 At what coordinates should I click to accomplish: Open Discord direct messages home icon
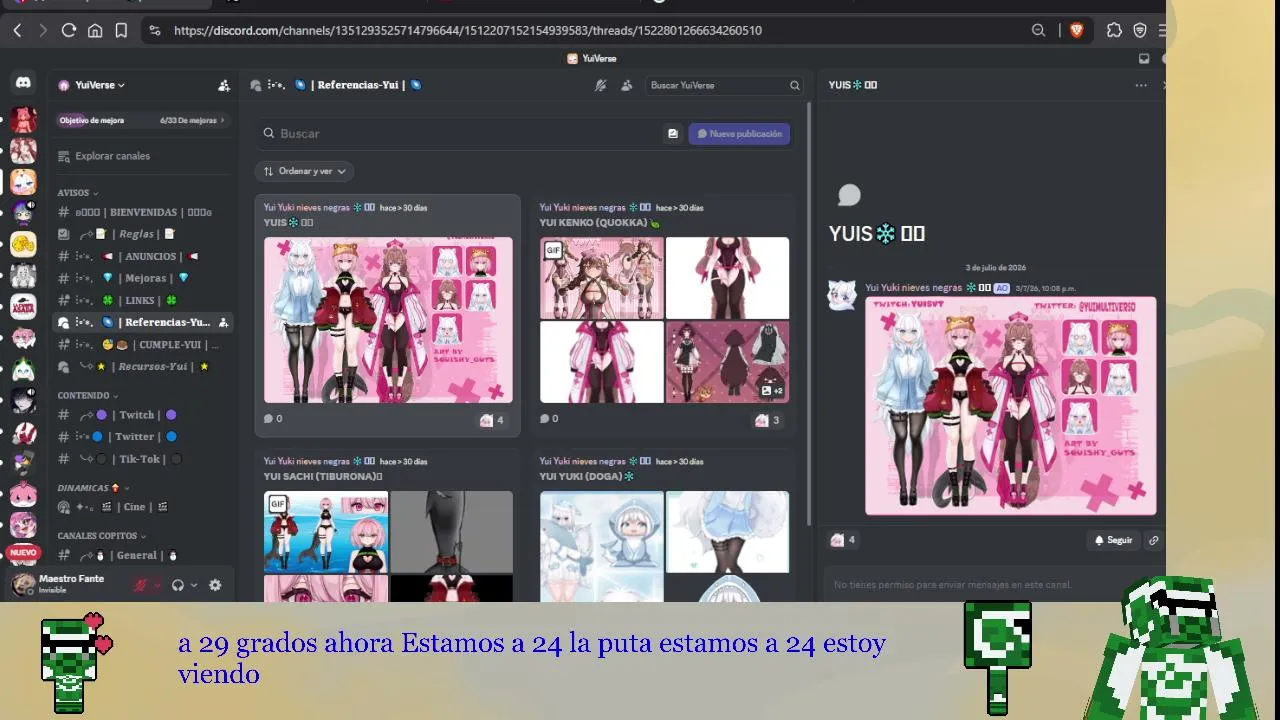(23, 84)
